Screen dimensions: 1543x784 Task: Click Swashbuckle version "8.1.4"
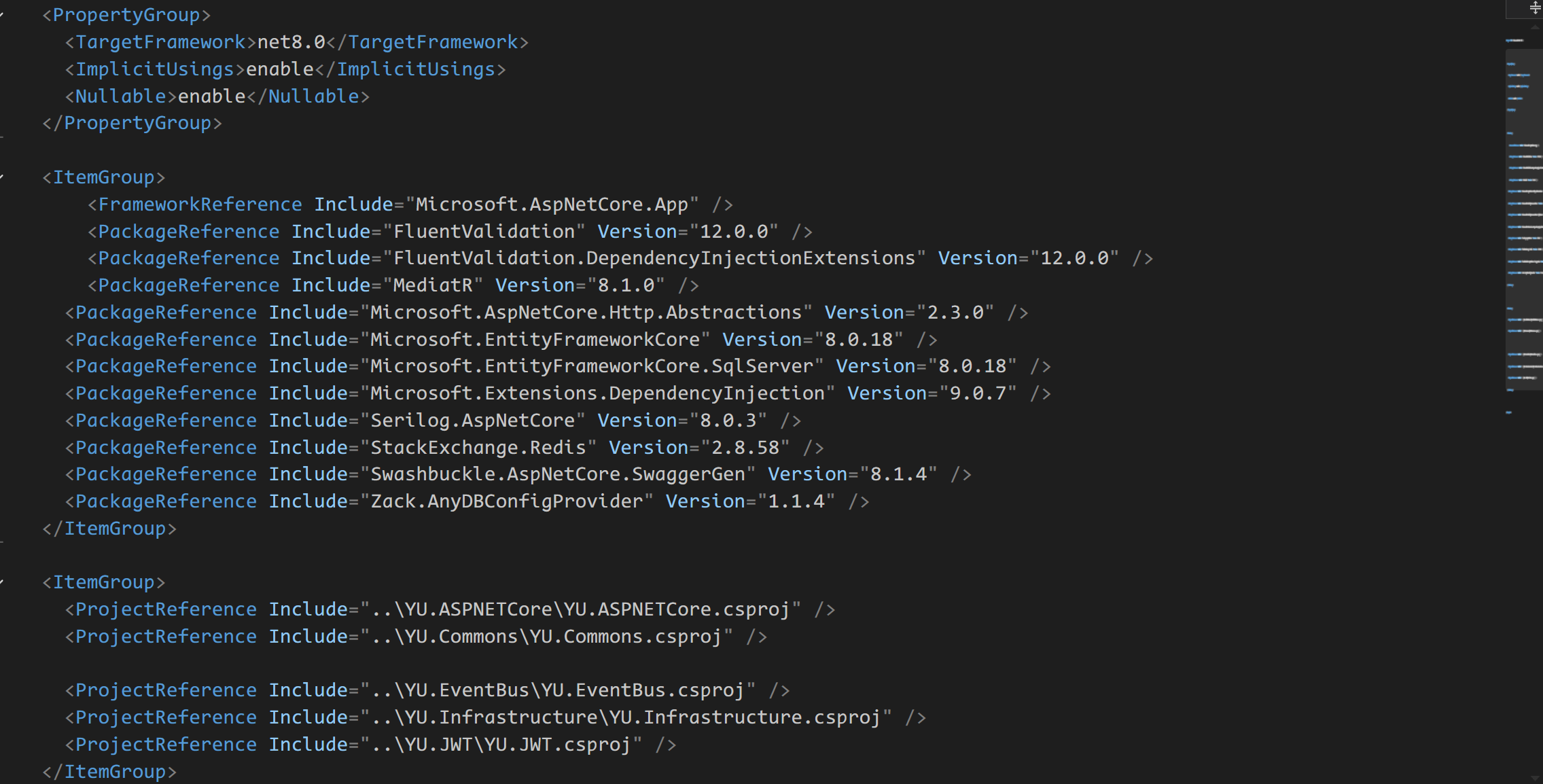pyautogui.click(x=899, y=474)
